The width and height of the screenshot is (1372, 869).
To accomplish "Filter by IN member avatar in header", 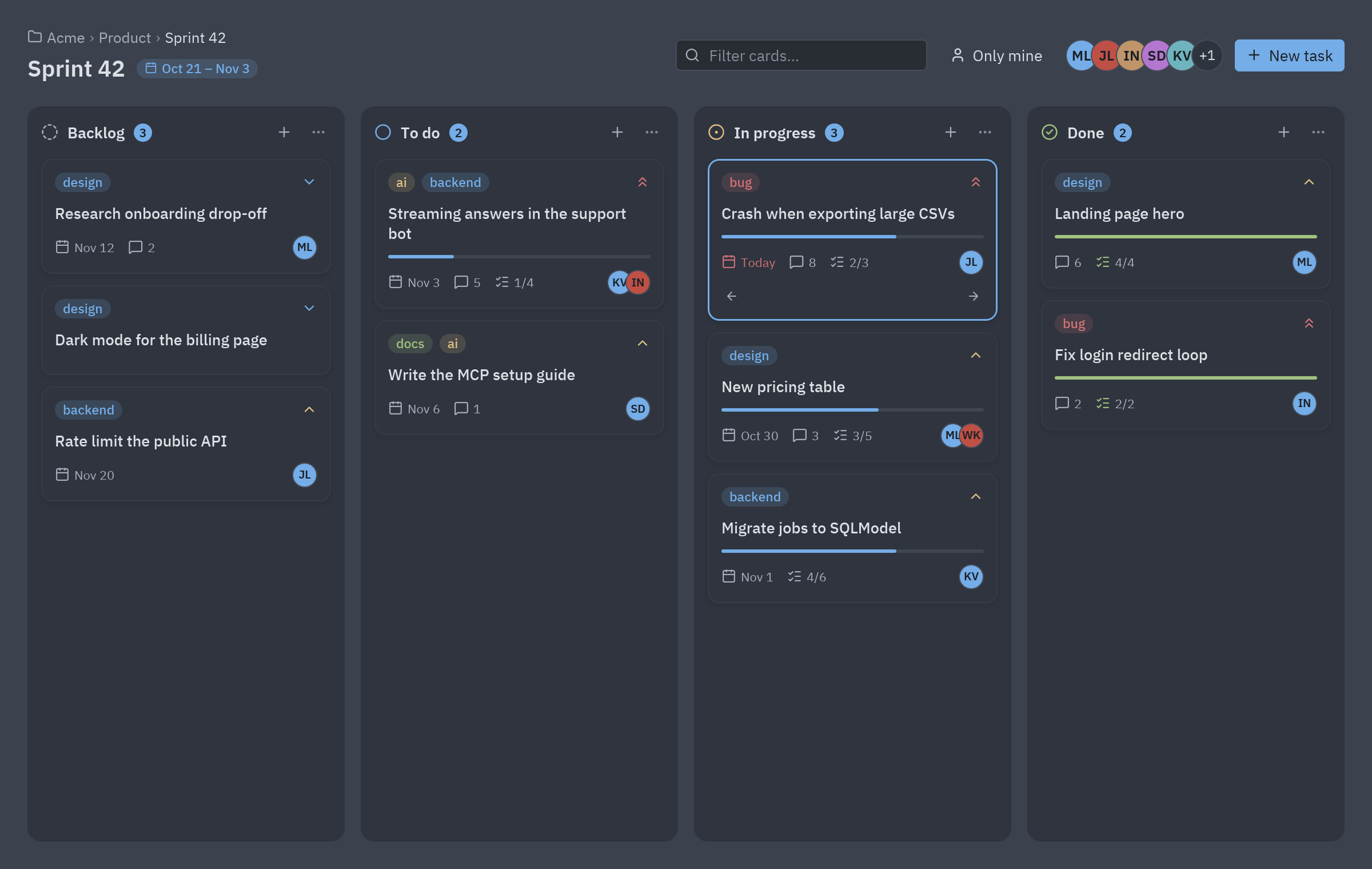I will point(1131,56).
